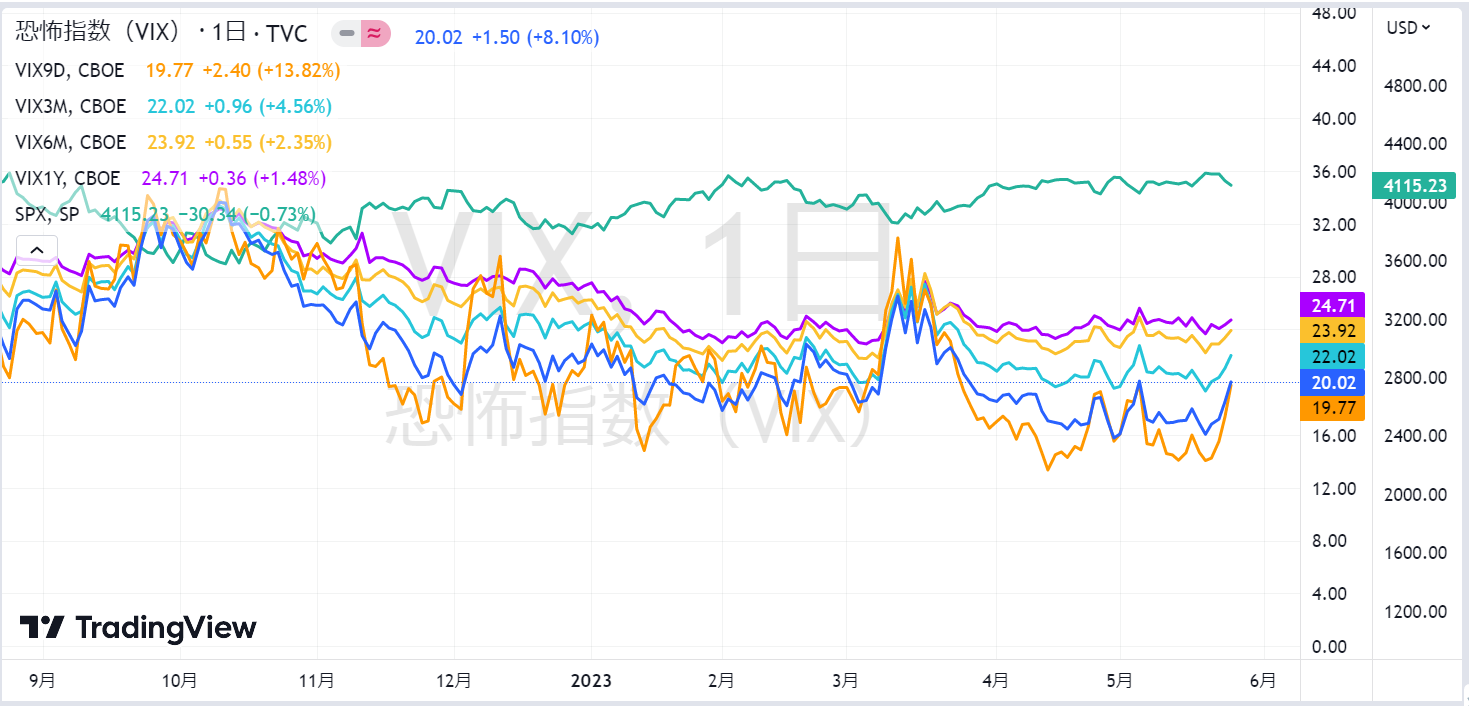Click the gray dash market status icon
Viewport: 1469px width, 706px height.
click(347, 34)
